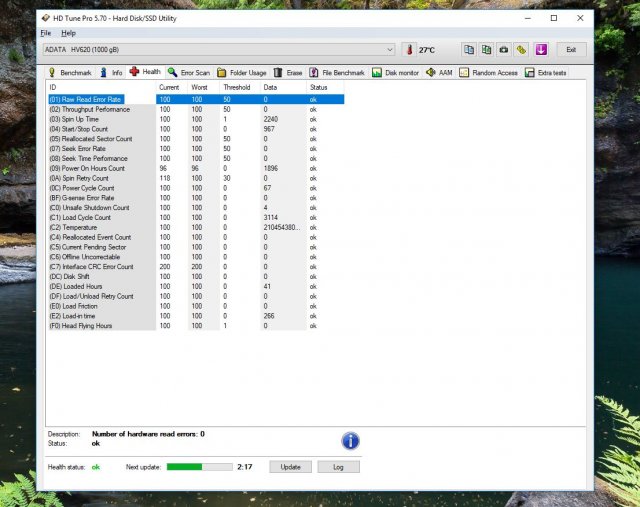The height and width of the screenshot is (507, 640).
Task: Select the (DE) Loaded Hours row
Action: 196,286
